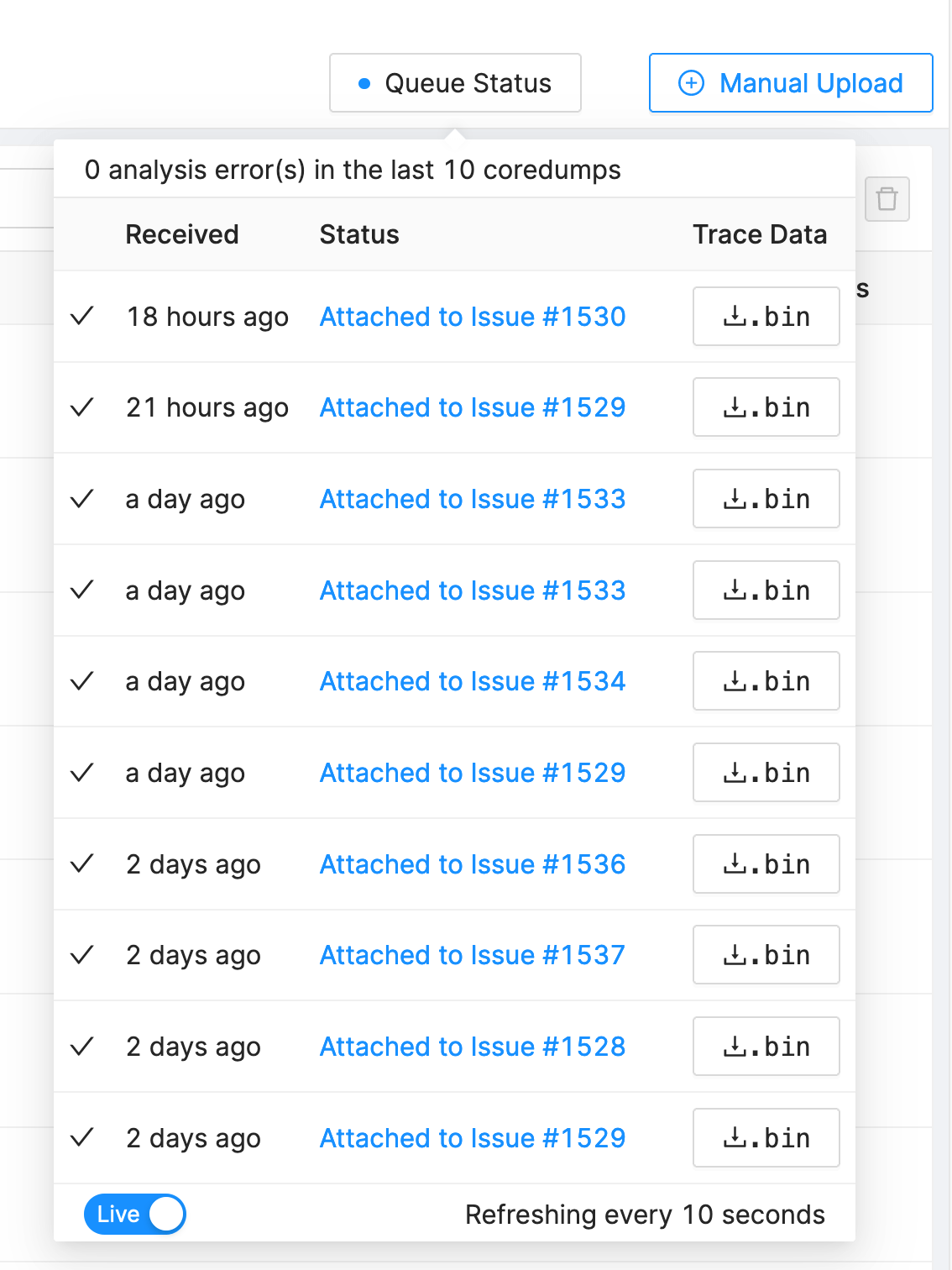952x1270 pixels.
Task: Download .bin trace for Issue #1534 coredump
Action: tap(766, 681)
